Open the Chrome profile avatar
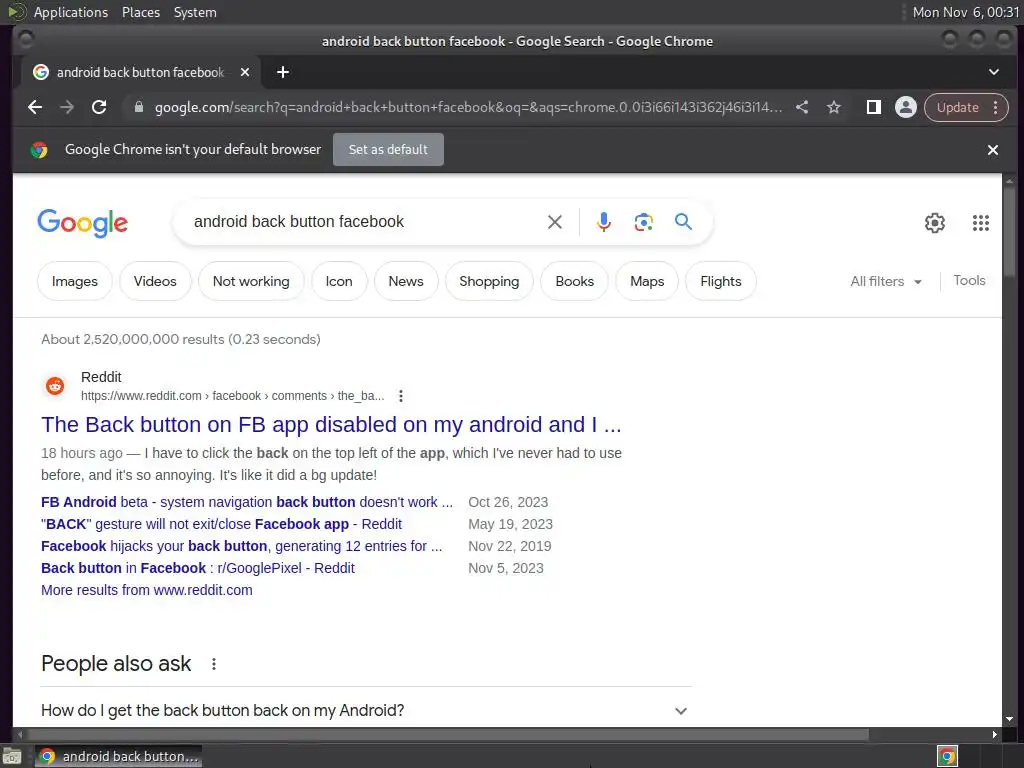This screenshot has width=1024, height=768. coord(905,107)
